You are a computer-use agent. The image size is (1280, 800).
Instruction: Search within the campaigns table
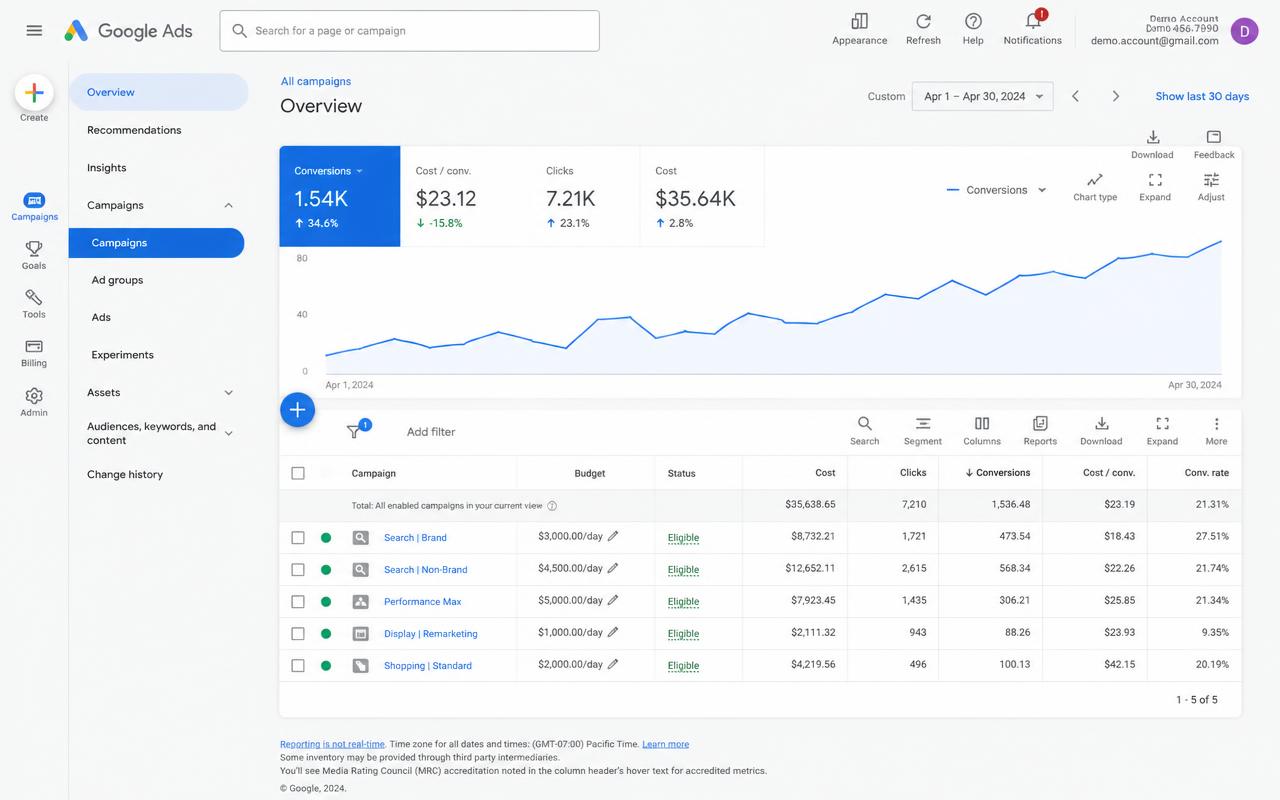(865, 431)
